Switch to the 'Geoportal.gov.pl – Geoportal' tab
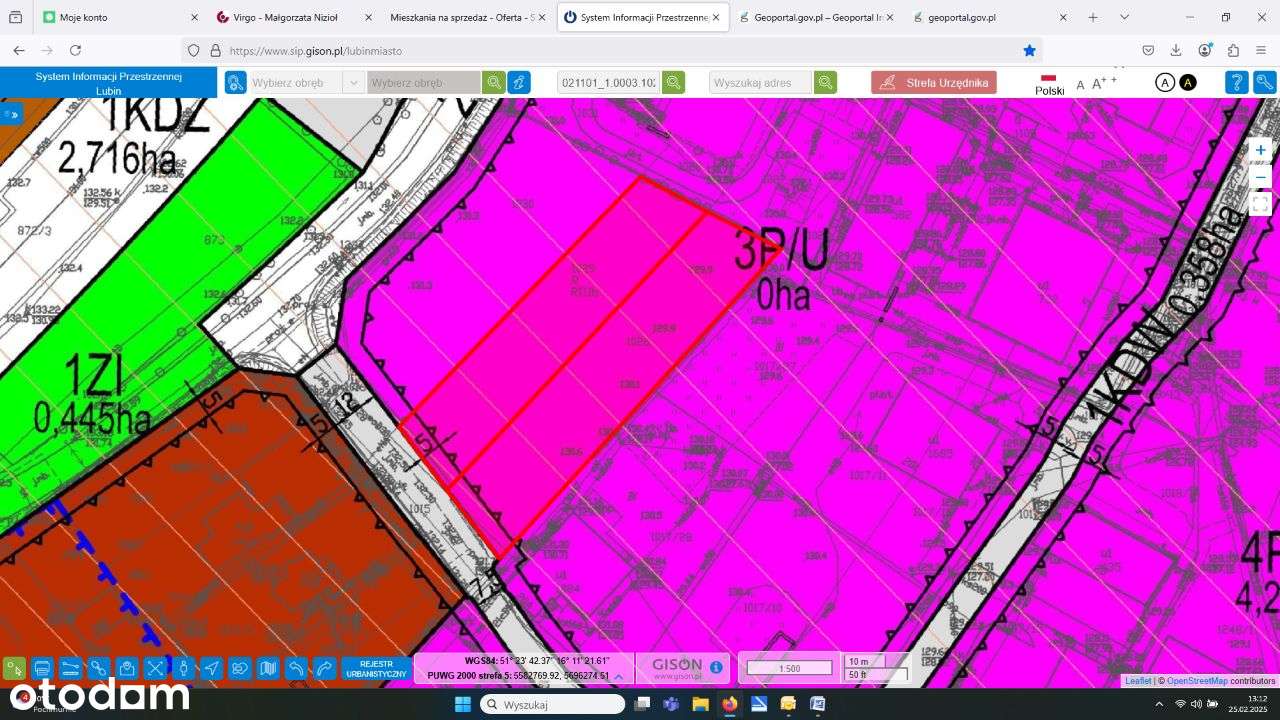This screenshot has width=1280, height=720. [x=816, y=17]
